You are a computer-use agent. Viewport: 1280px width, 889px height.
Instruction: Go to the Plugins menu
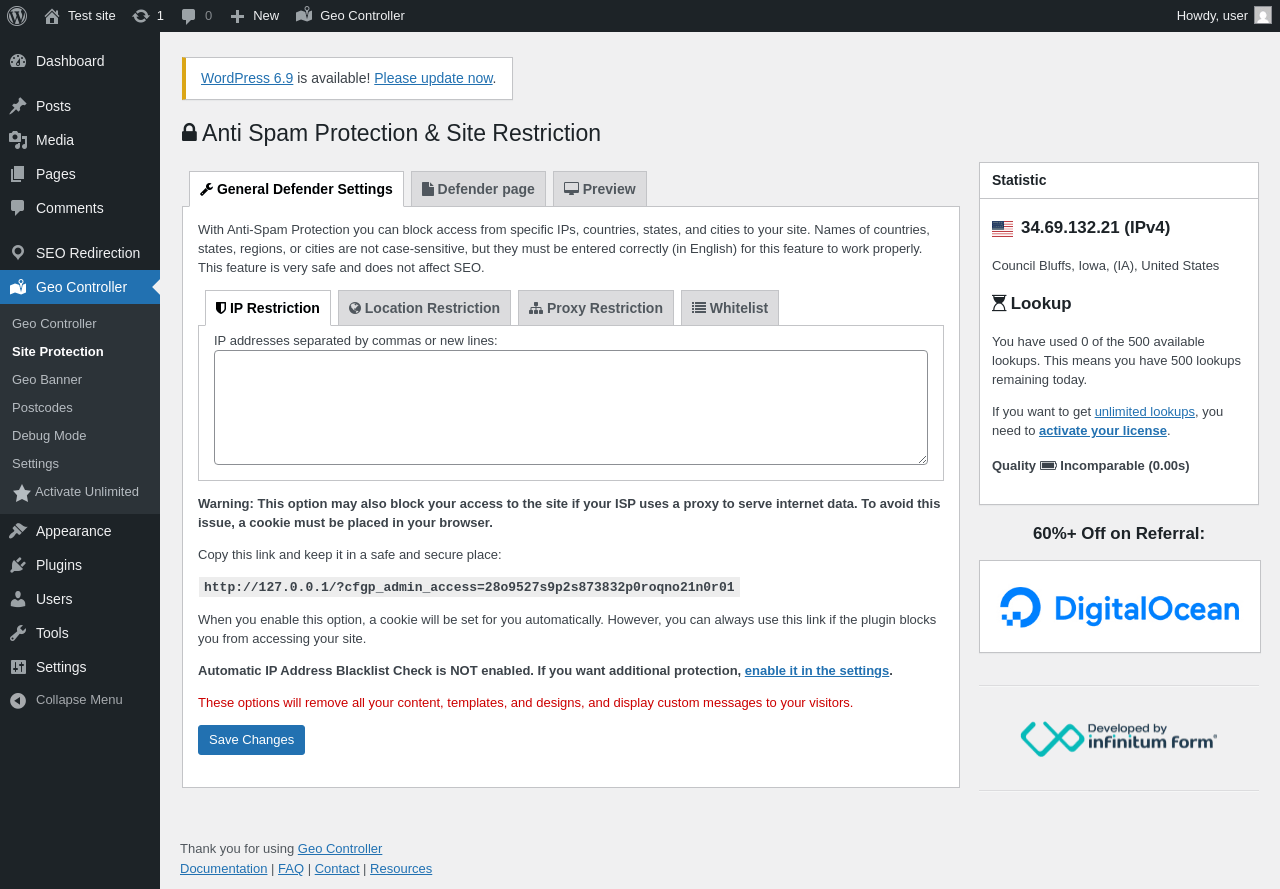click(59, 565)
